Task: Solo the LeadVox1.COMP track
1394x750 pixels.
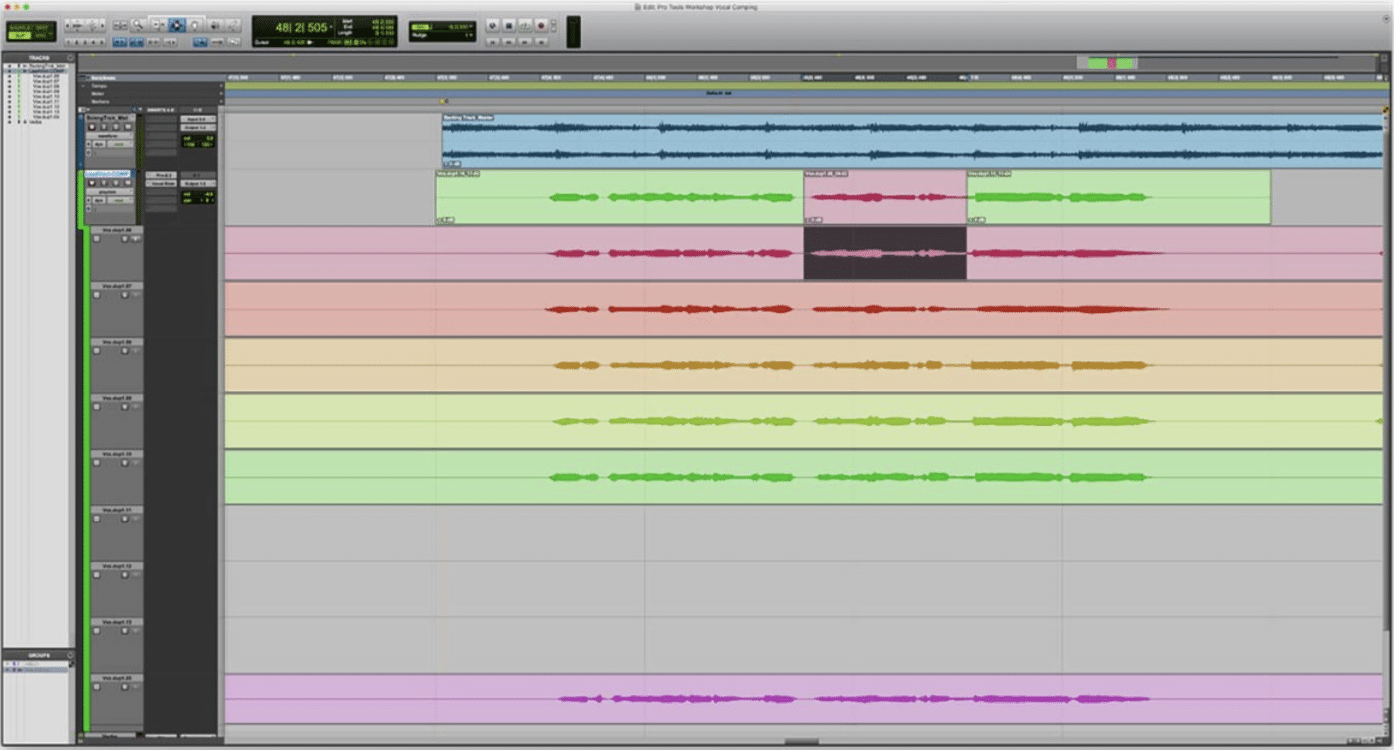Action: pos(116,182)
